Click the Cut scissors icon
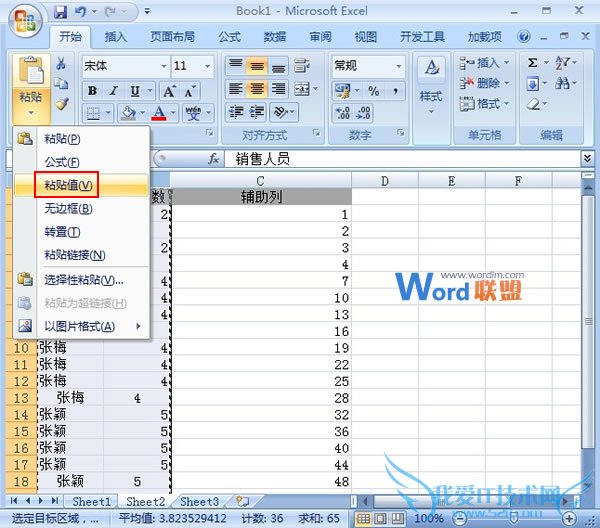This screenshot has width=600, height=528. 61,64
